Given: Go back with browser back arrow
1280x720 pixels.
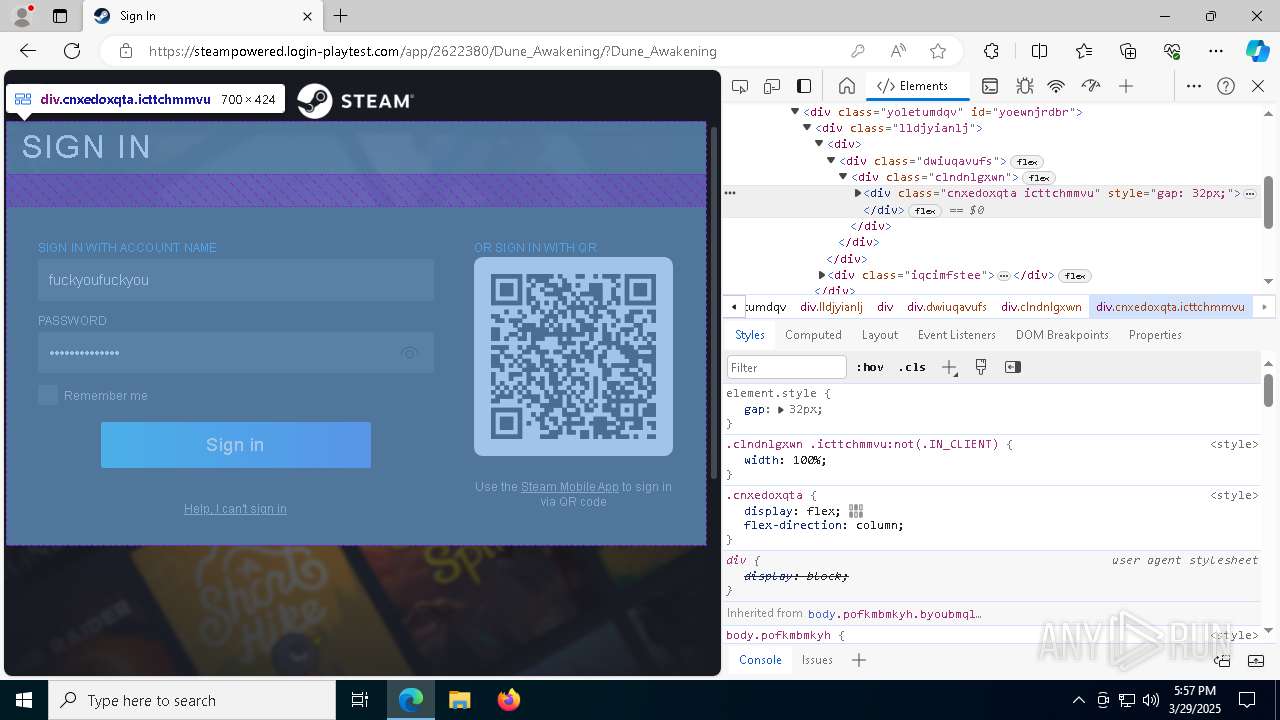Looking at the screenshot, I should coord(28,51).
